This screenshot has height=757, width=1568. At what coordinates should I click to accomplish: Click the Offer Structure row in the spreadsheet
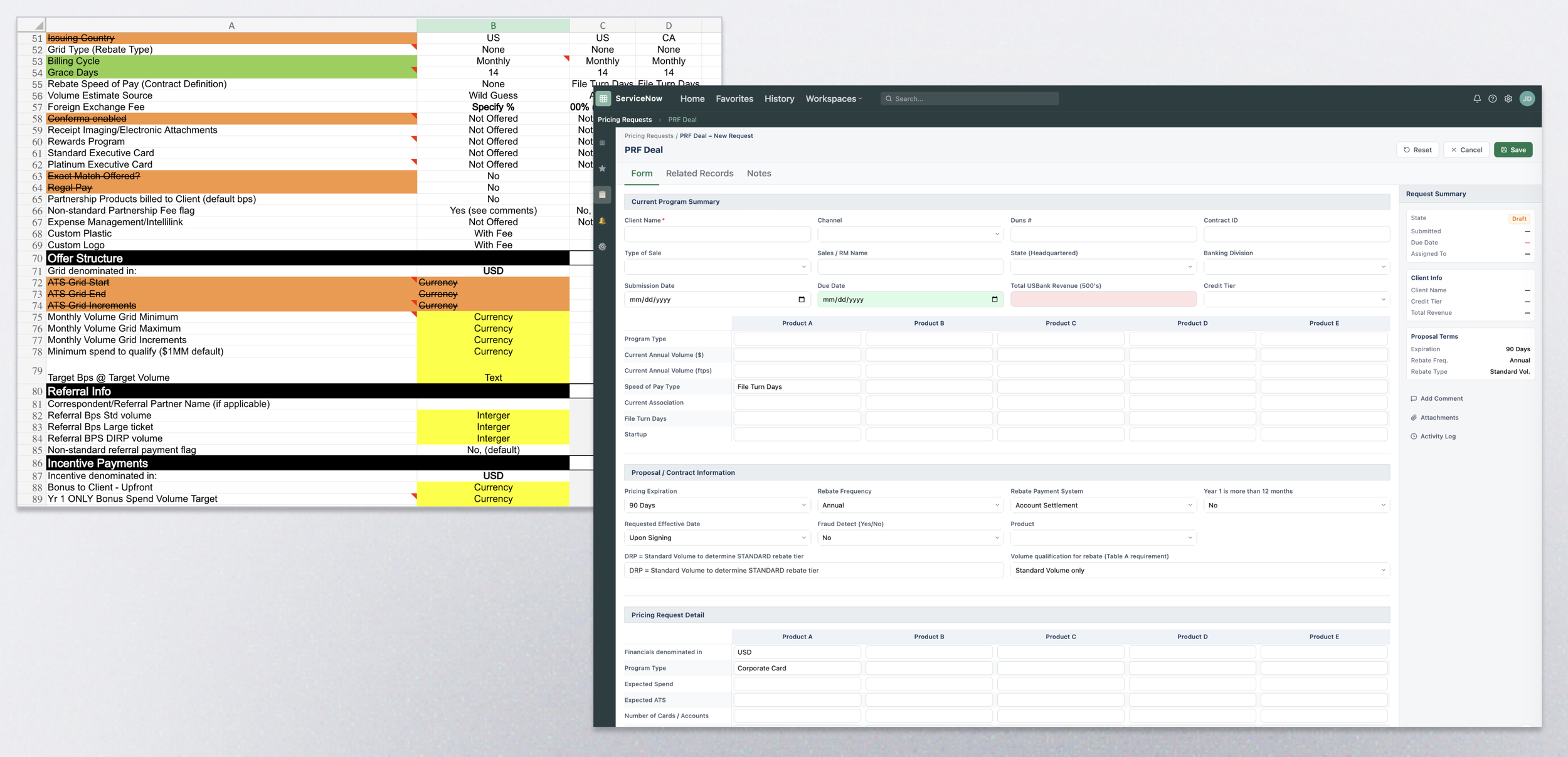307,258
